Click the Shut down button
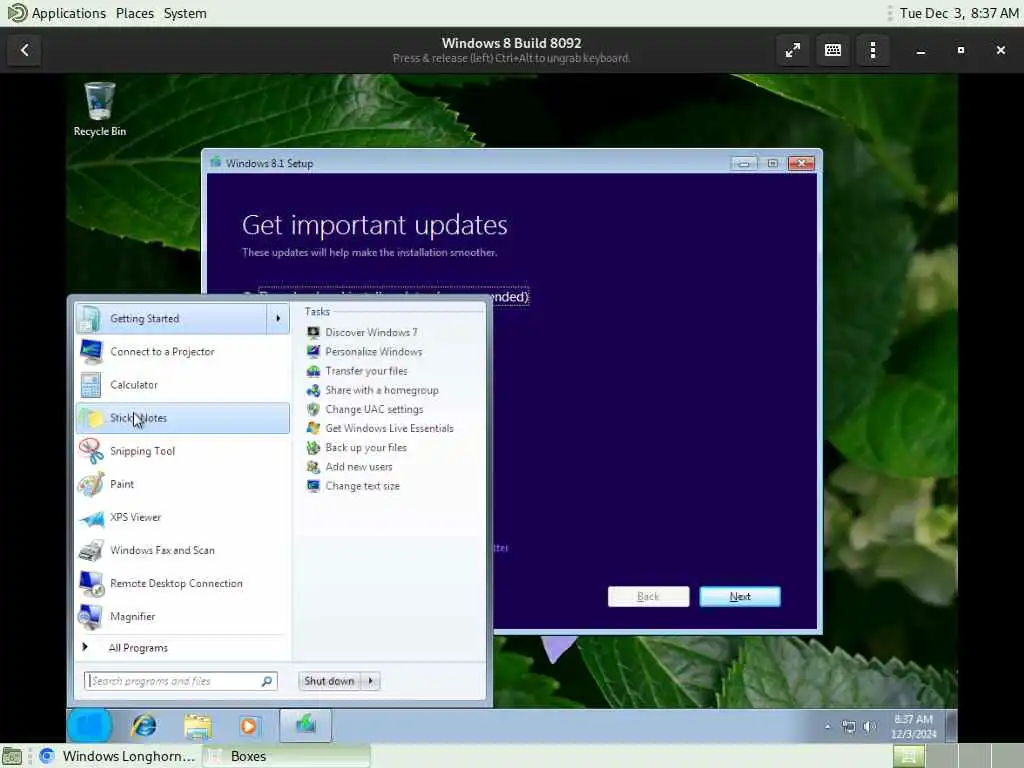1024x768 pixels. (x=329, y=681)
